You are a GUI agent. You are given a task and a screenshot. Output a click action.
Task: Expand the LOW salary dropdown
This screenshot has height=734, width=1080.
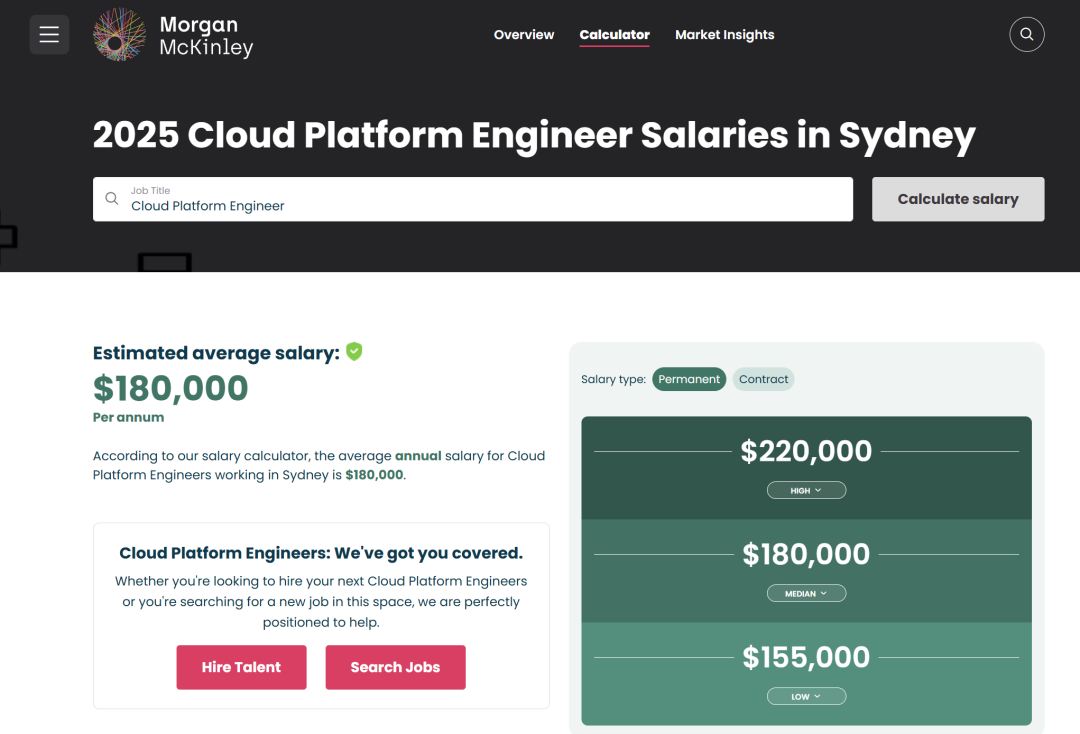point(806,696)
